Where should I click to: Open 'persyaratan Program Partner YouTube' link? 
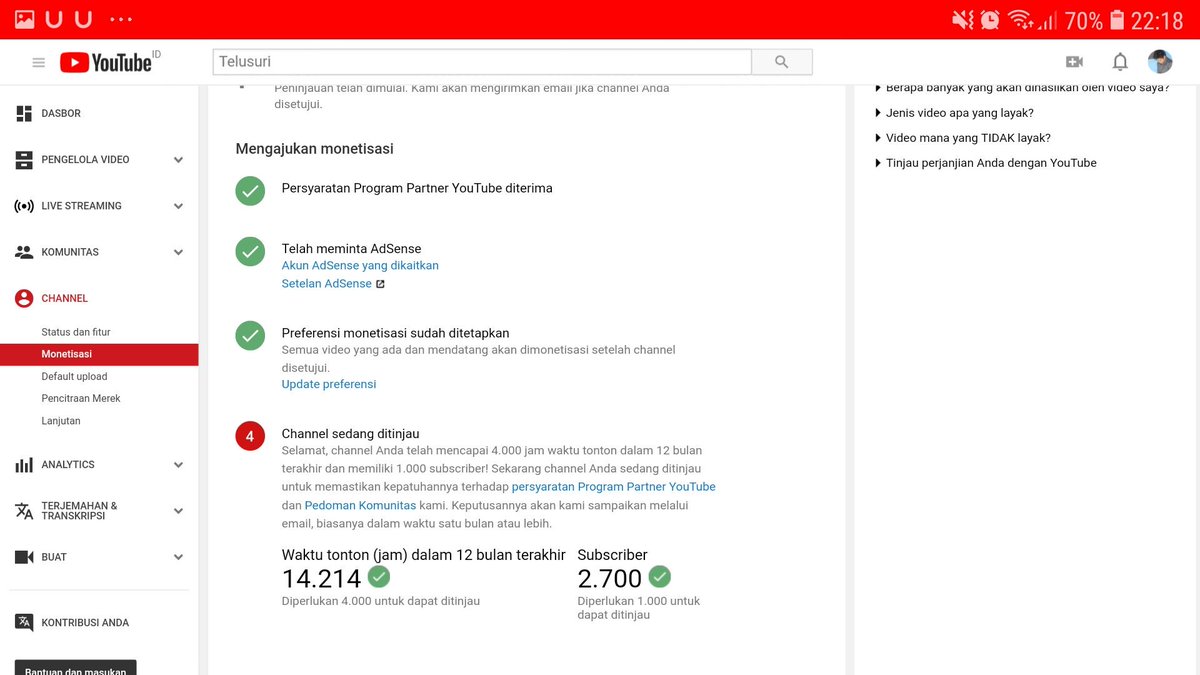tap(614, 487)
